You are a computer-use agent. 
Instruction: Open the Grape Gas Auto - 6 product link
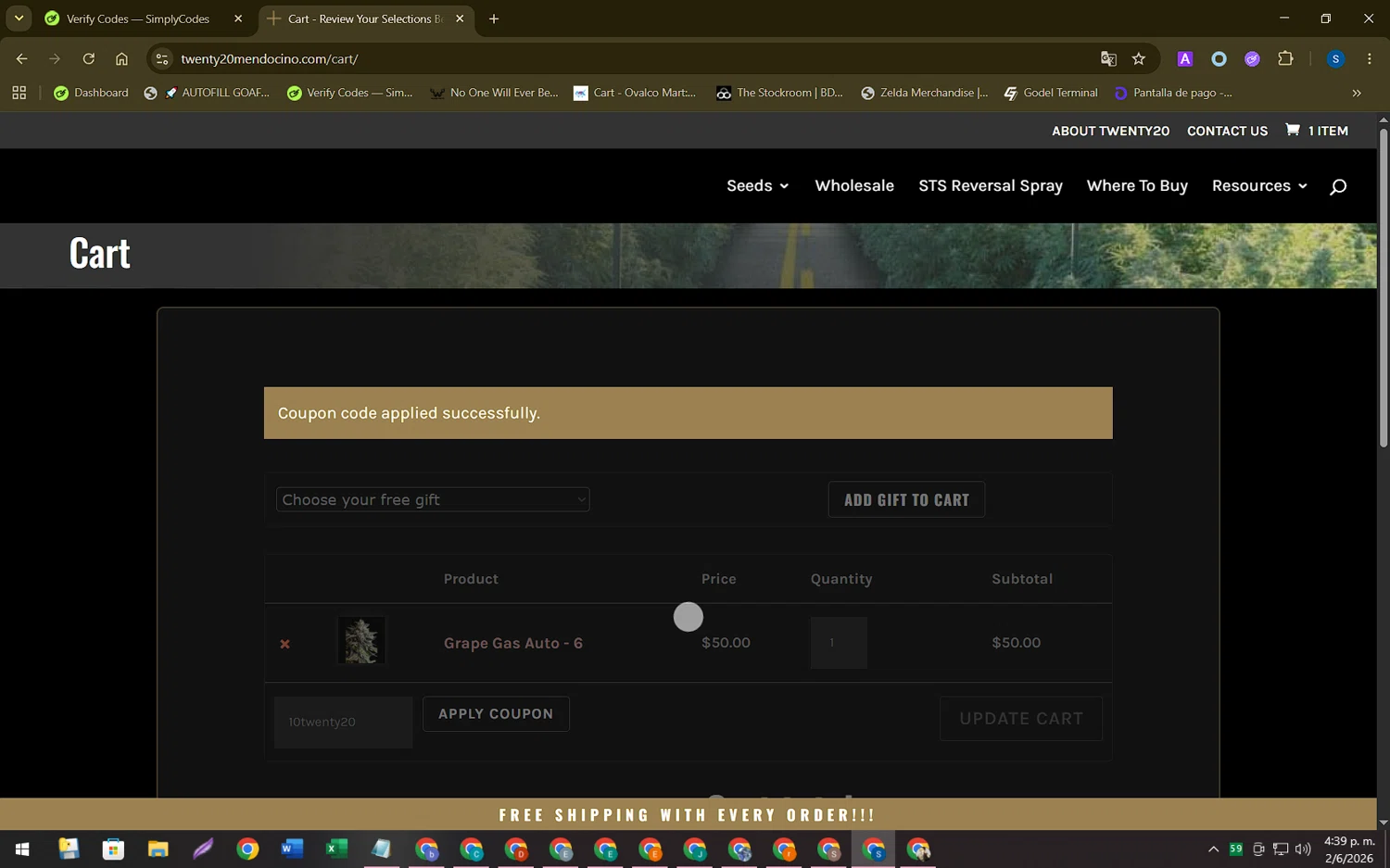click(513, 643)
